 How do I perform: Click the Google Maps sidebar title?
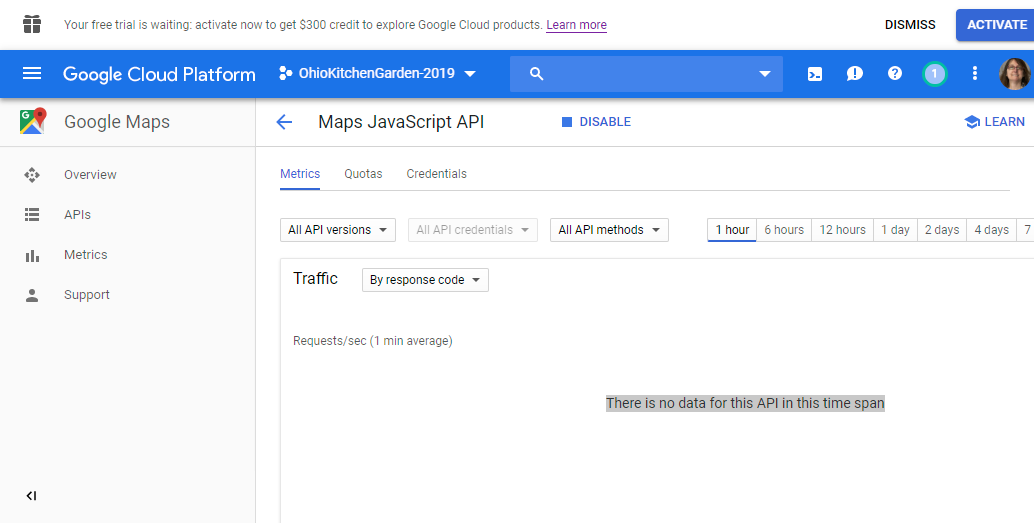(x=117, y=122)
